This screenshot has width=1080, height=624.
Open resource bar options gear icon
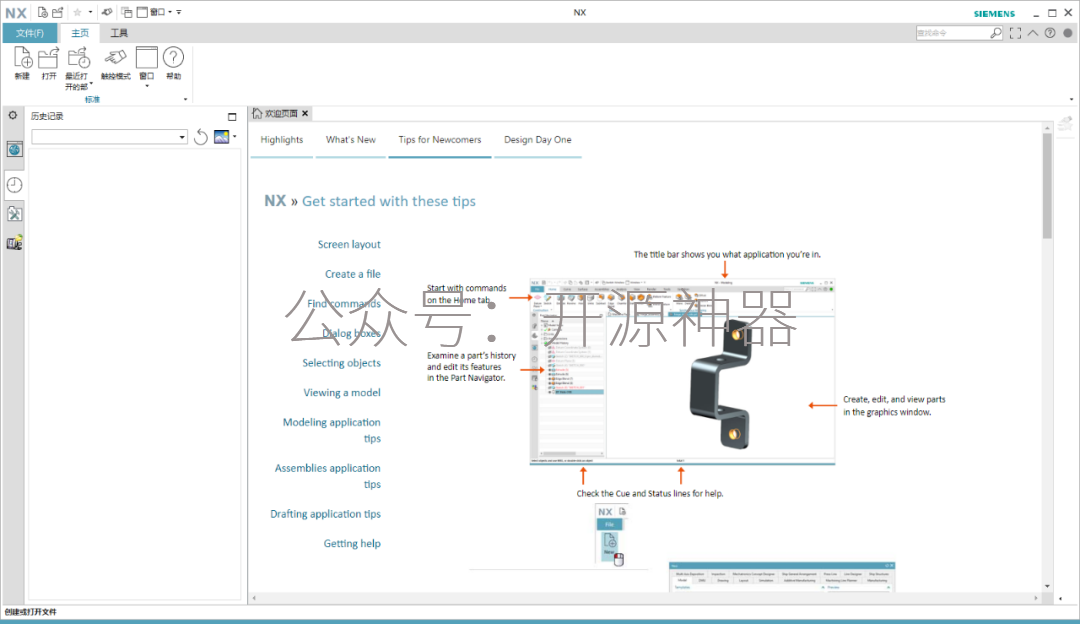(x=13, y=116)
